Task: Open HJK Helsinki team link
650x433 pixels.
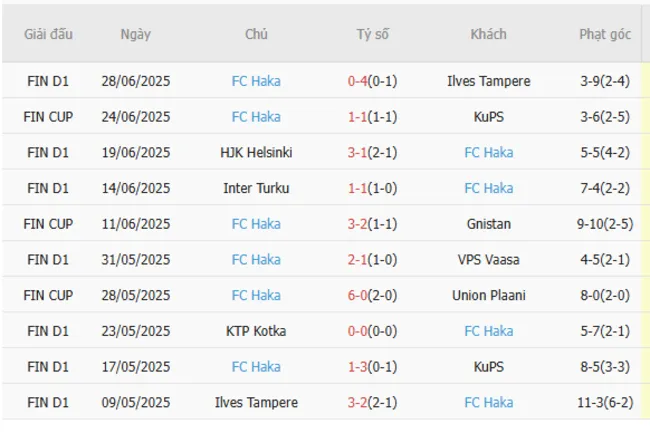Action: pos(256,153)
